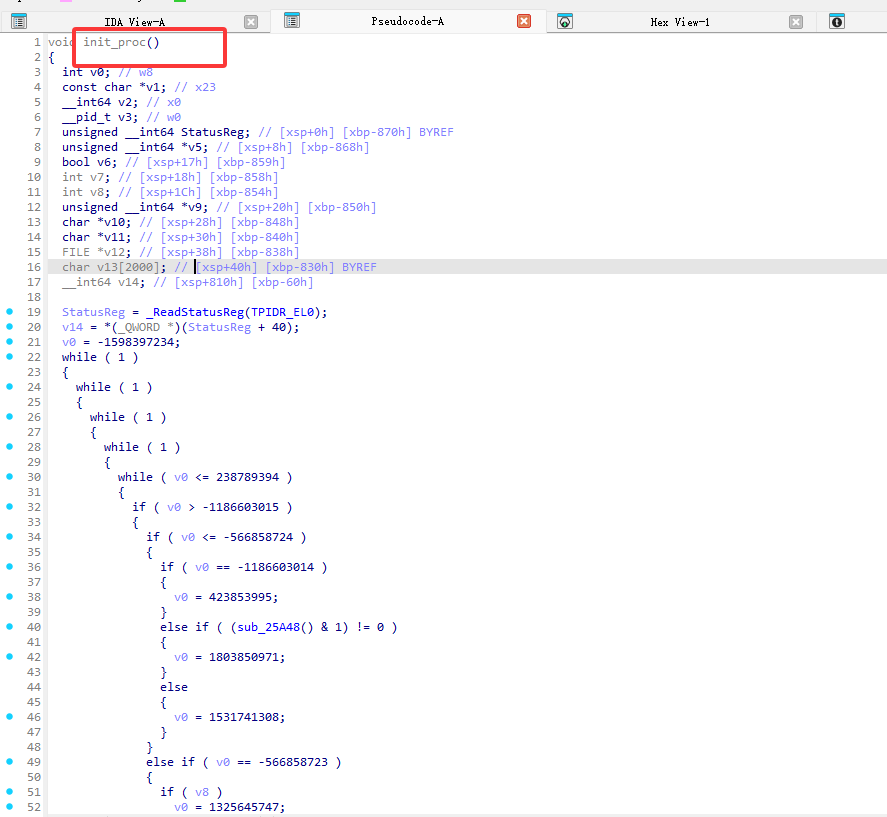Toggle breakpoint dot on line 30
Viewport: 887px width, 817px height.
point(10,476)
